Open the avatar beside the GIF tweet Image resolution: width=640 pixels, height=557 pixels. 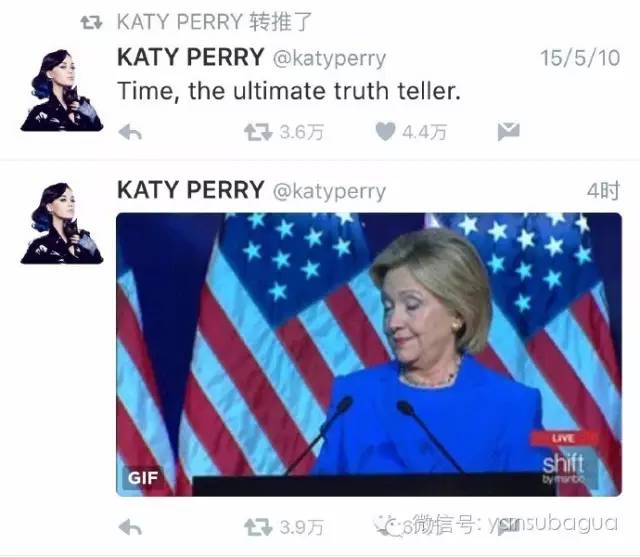[x=62, y=223]
